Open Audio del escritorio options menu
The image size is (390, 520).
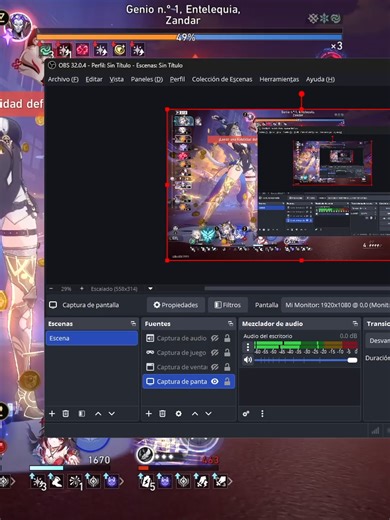point(248,347)
